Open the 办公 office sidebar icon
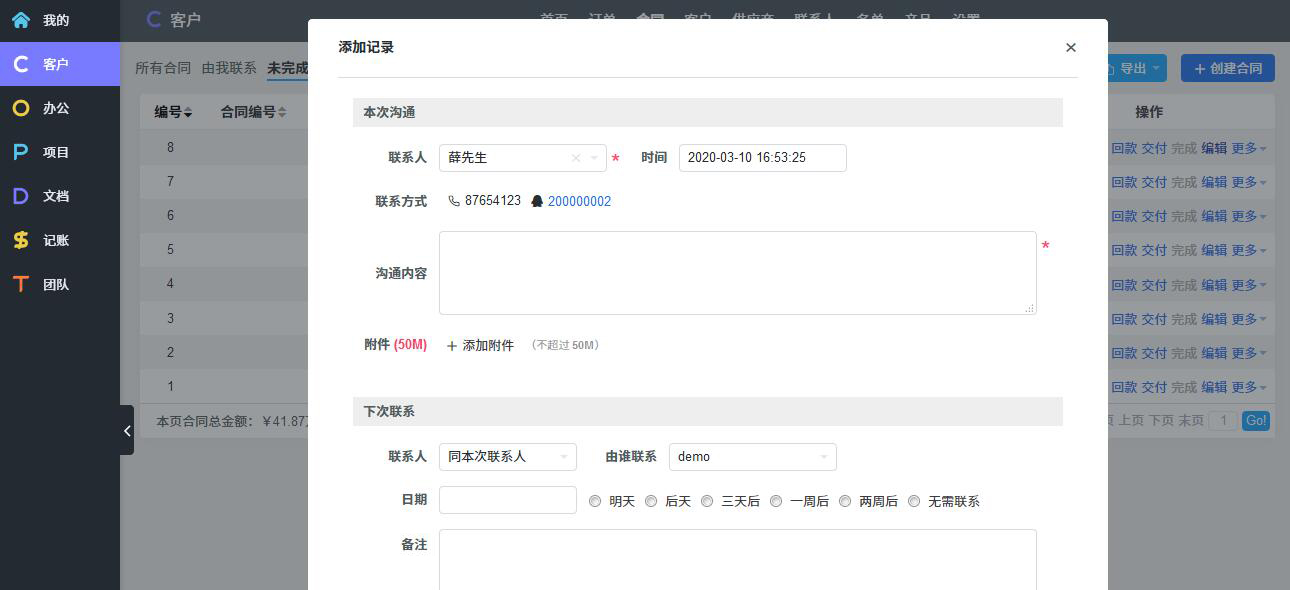 pyautogui.click(x=21, y=108)
